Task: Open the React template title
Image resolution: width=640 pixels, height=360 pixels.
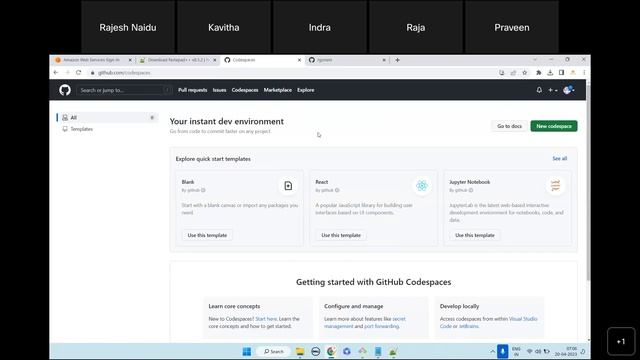Action: click(x=322, y=182)
